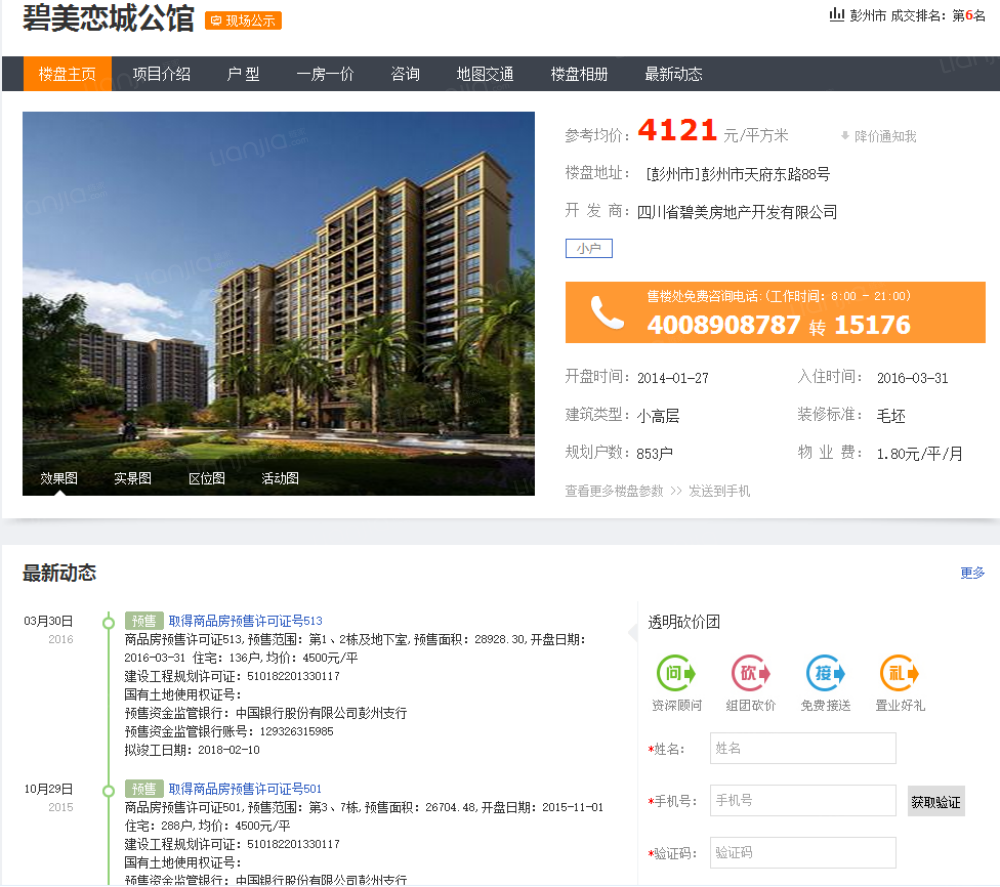Open the 一房一价 tab
Screen dimensions: 1000x887
(x=325, y=74)
